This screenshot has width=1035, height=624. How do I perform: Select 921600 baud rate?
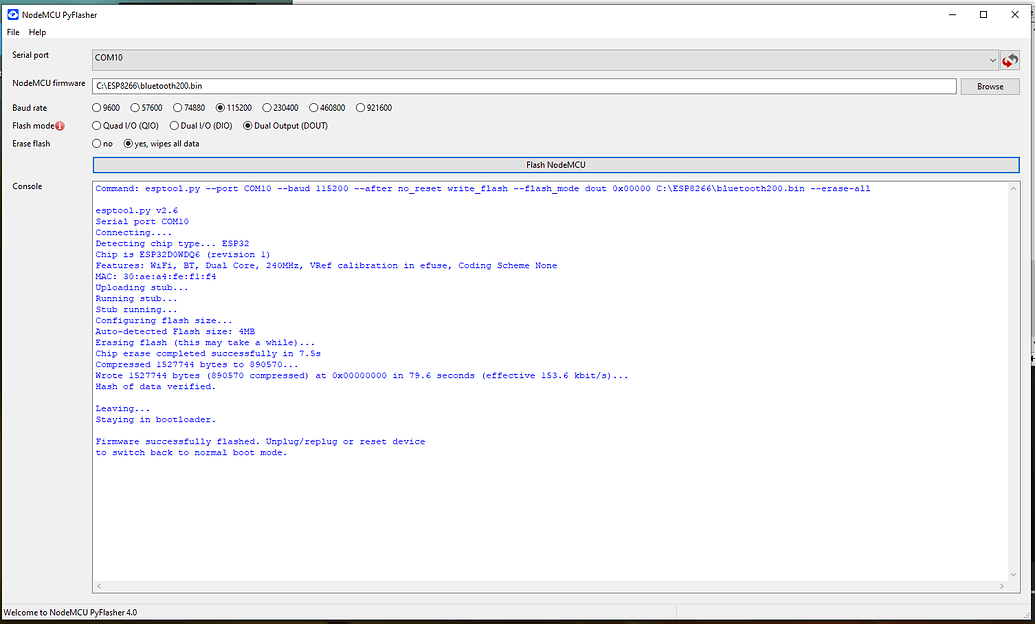point(361,108)
